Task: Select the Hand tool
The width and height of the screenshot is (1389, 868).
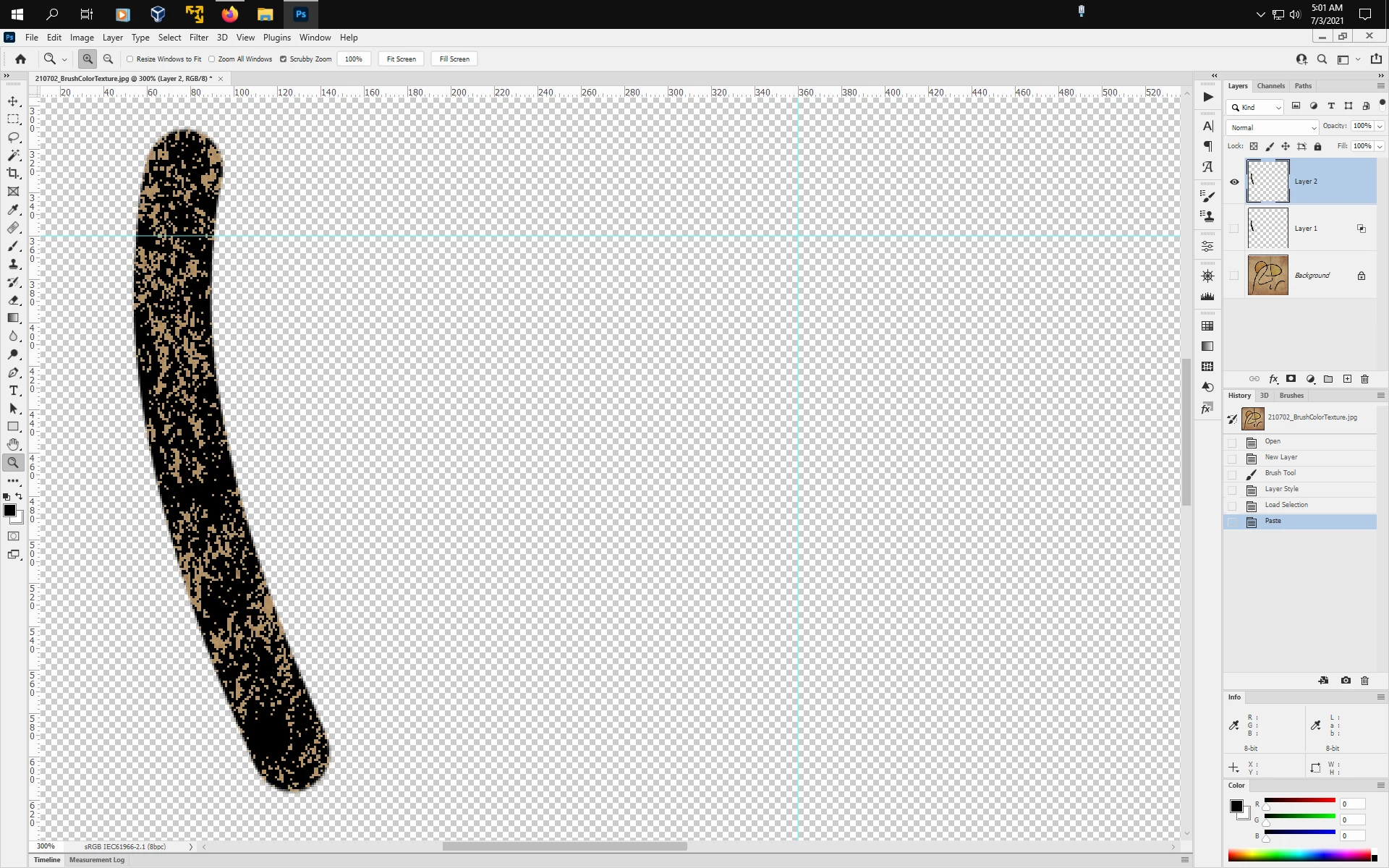Action: pyautogui.click(x=13, y=444)
